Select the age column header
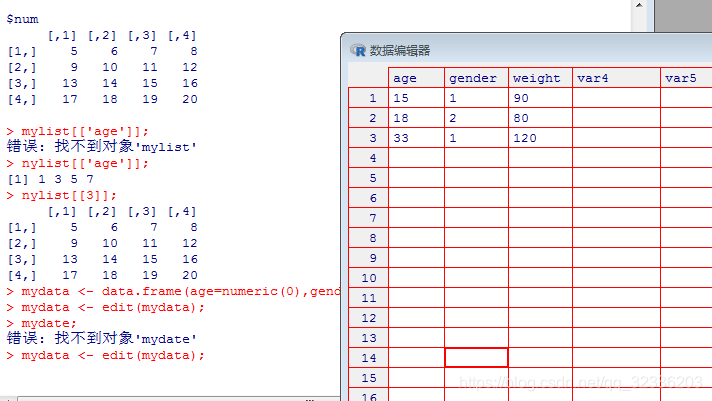712x401 pixels. point(416,78)
